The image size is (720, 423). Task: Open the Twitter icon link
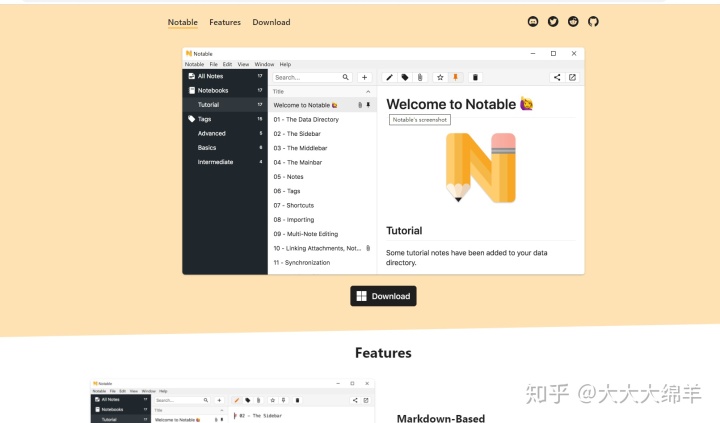553,22
